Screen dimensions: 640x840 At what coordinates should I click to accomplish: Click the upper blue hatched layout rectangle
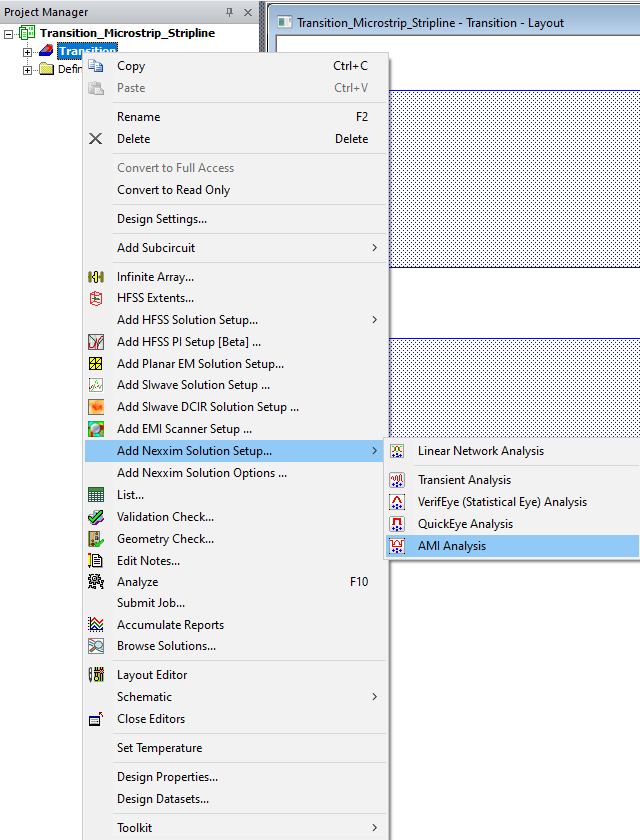tap(514, 179)
